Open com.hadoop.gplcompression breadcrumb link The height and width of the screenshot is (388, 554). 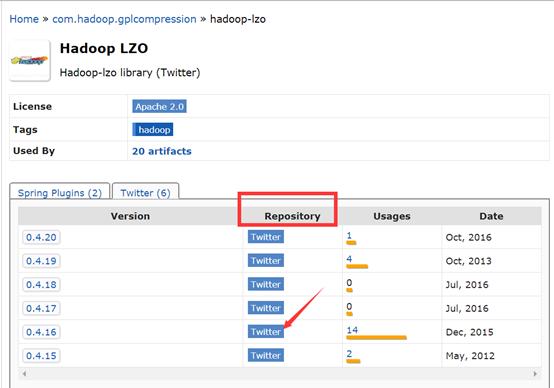[124, 19]
